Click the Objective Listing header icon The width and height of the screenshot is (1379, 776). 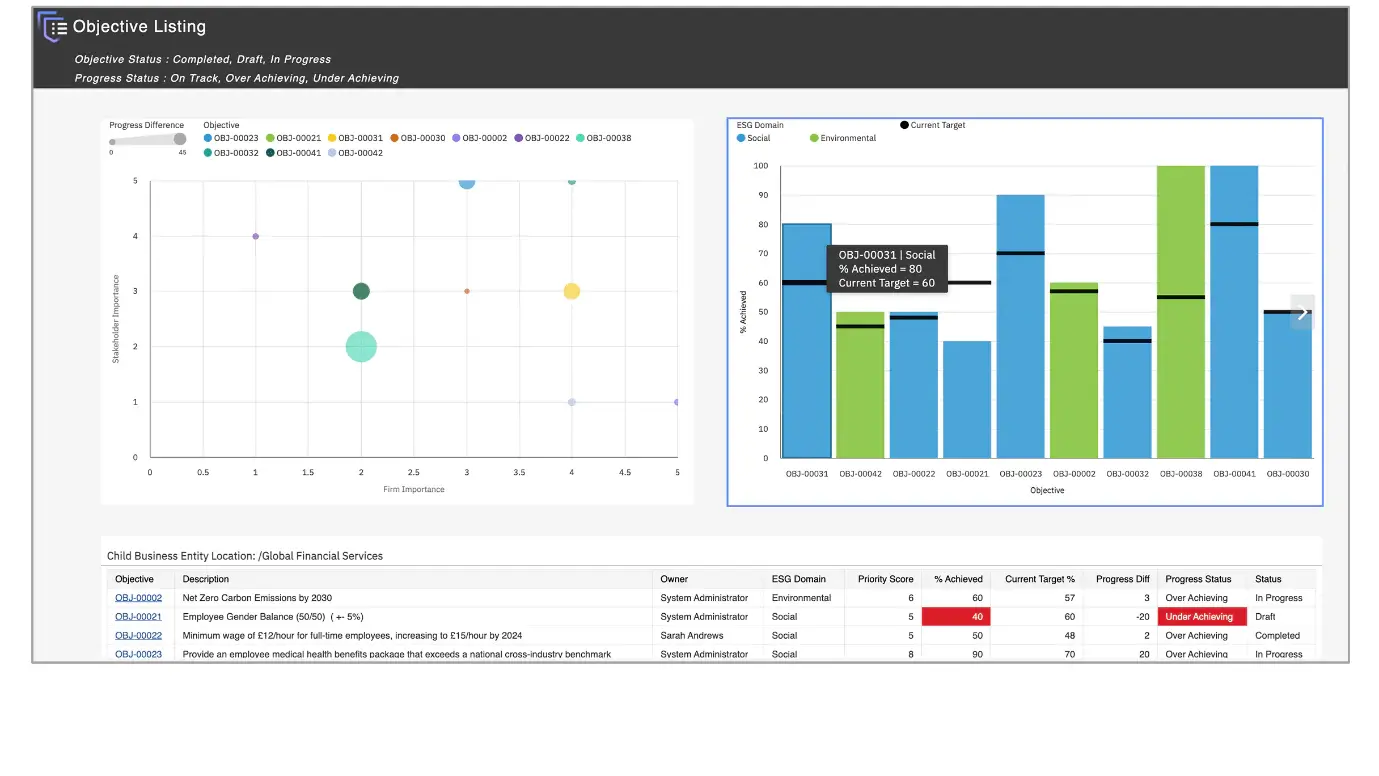(x=52, y=27)
